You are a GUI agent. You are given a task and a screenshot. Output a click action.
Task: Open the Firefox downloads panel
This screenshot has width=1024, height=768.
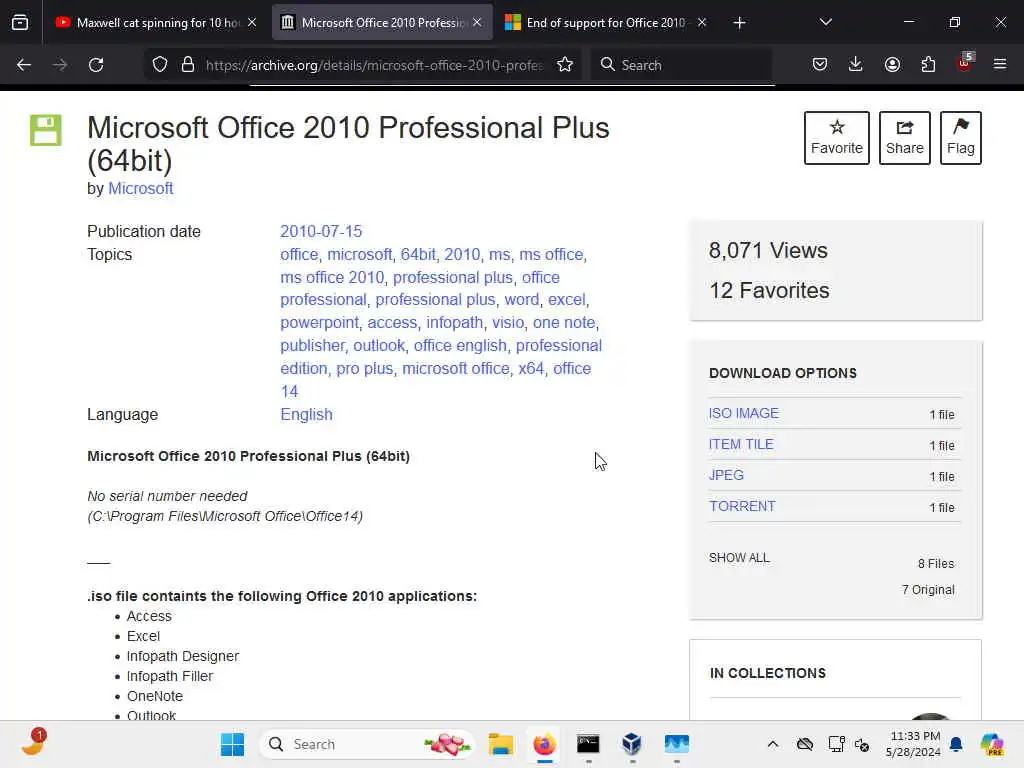tap(856, 65)
